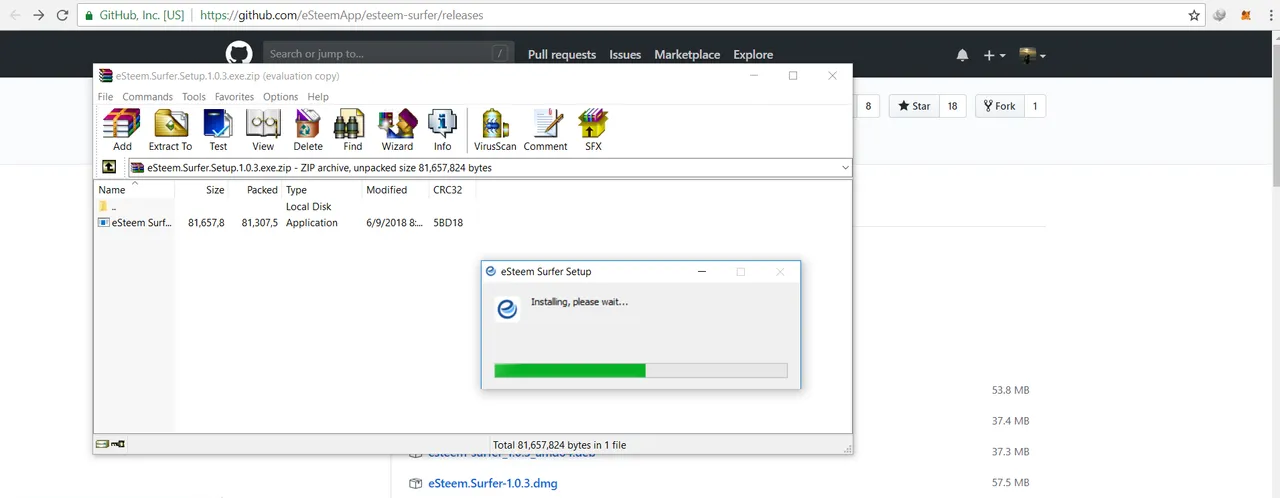
Task: Click the Explore link on GitHub
Action: (753, 55)
